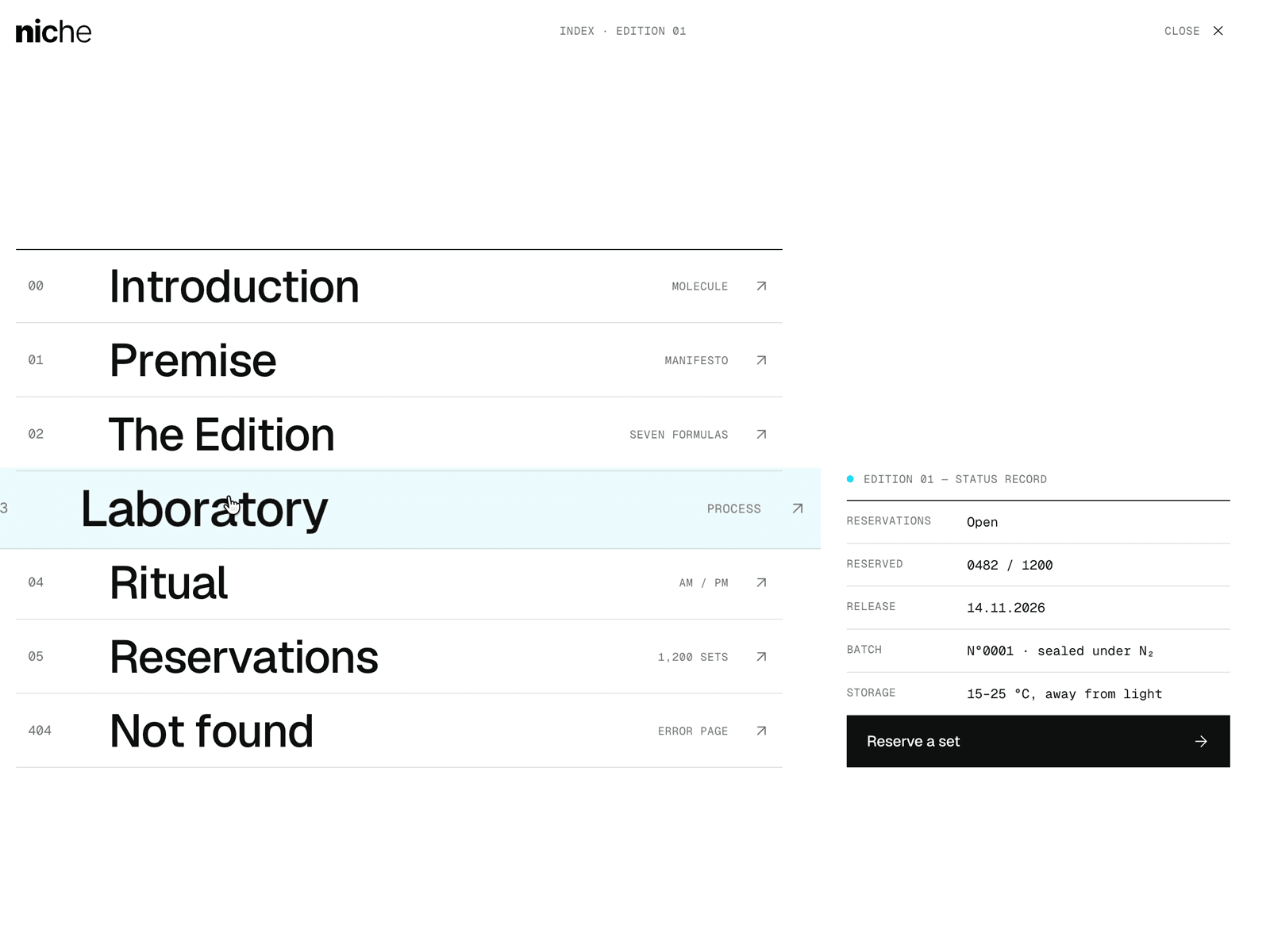Click the MANIFESTO label
This screenshot has height=952, width=1270.
tap(696, 360)
